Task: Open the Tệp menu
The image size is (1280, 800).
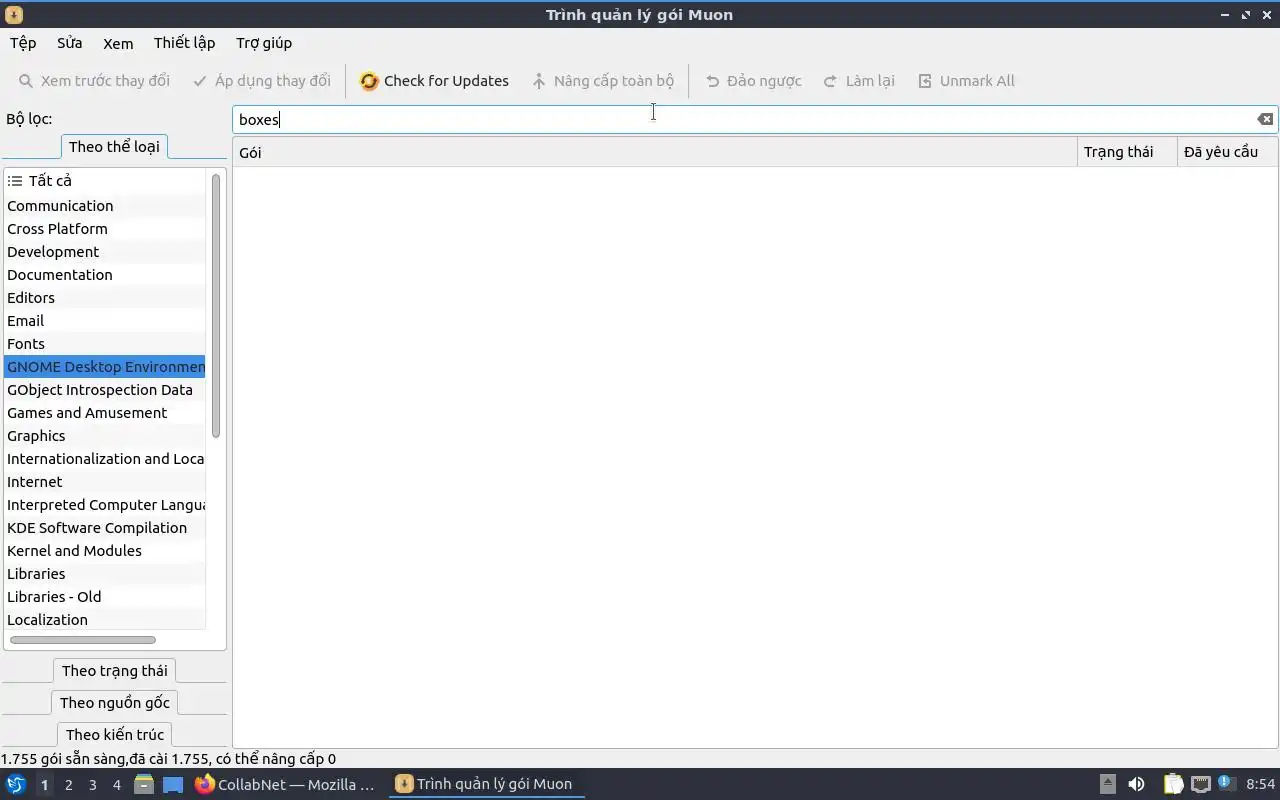Action: [23, 43]
